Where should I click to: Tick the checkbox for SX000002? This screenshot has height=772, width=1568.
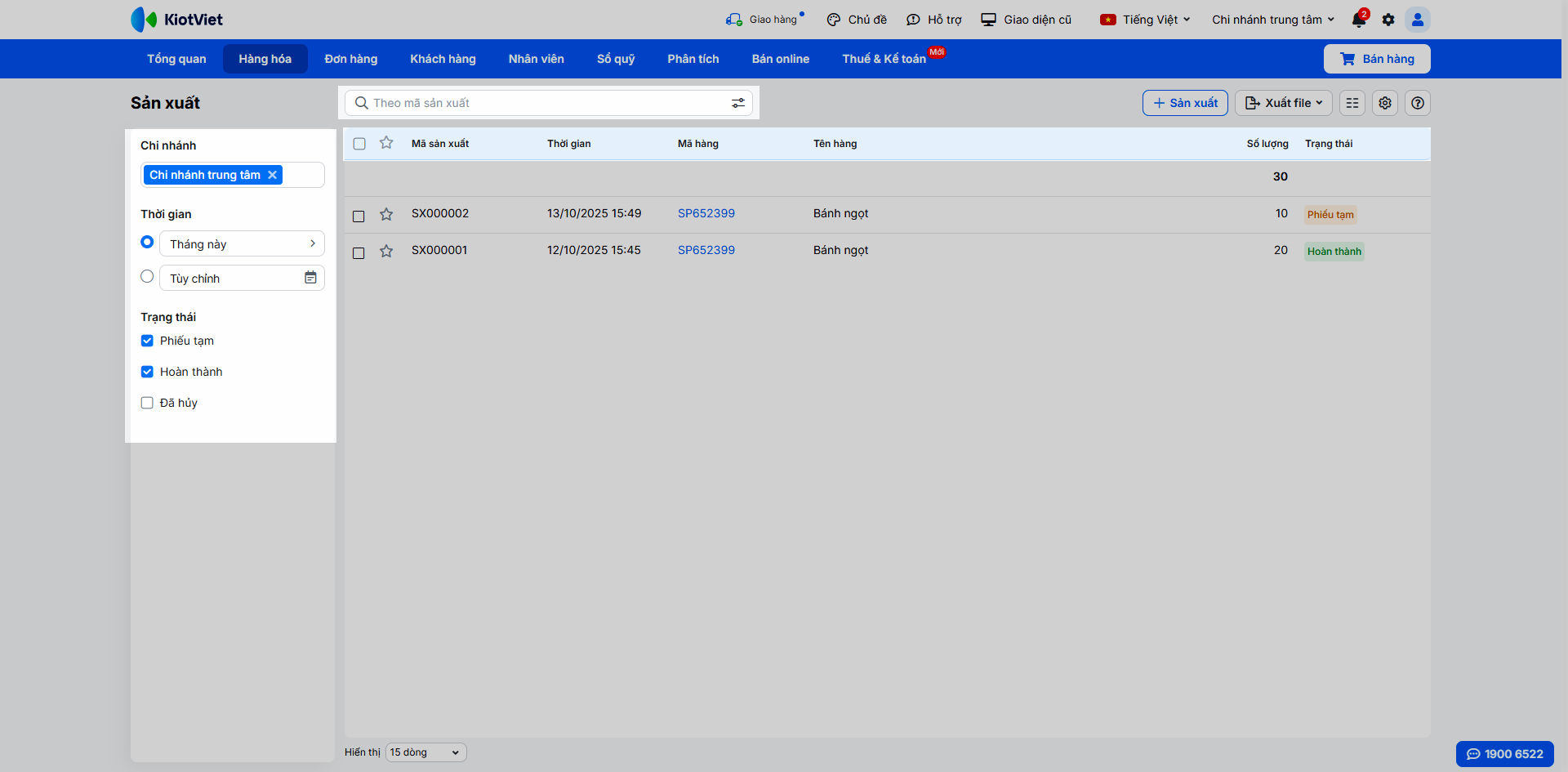click(x=359, y=216)
